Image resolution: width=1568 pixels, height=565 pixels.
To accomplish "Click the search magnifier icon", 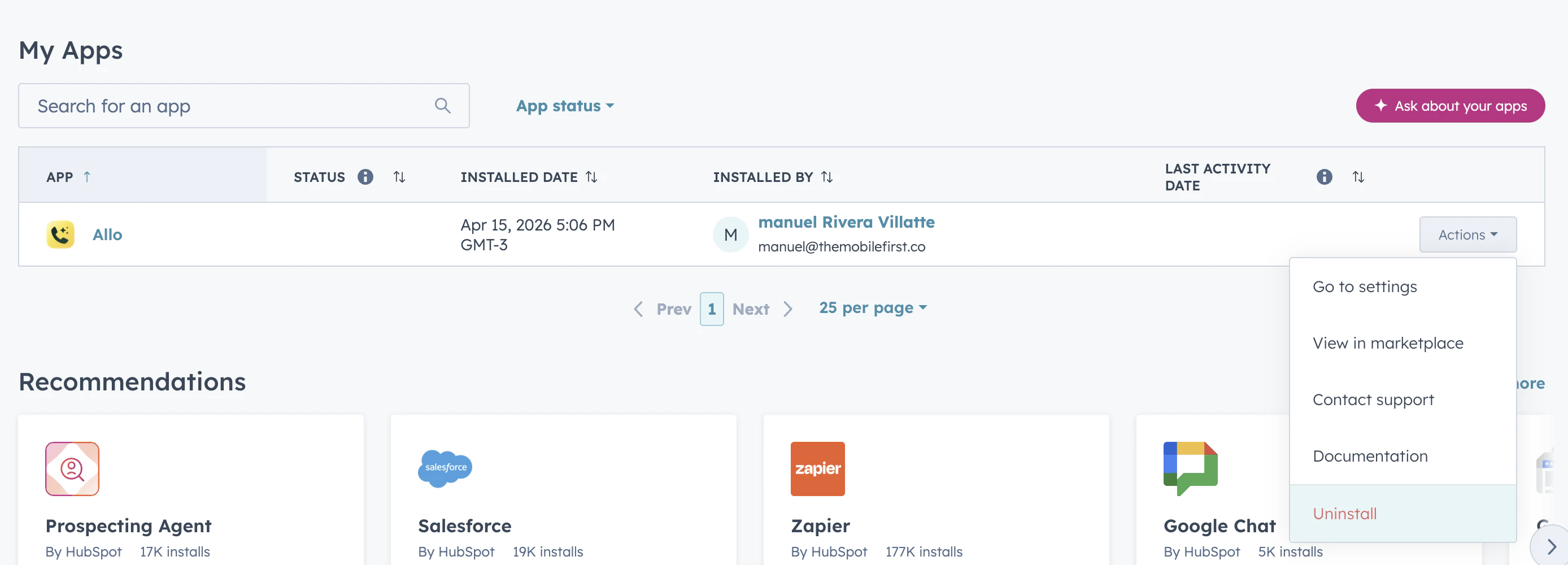I will coord(442,106).
